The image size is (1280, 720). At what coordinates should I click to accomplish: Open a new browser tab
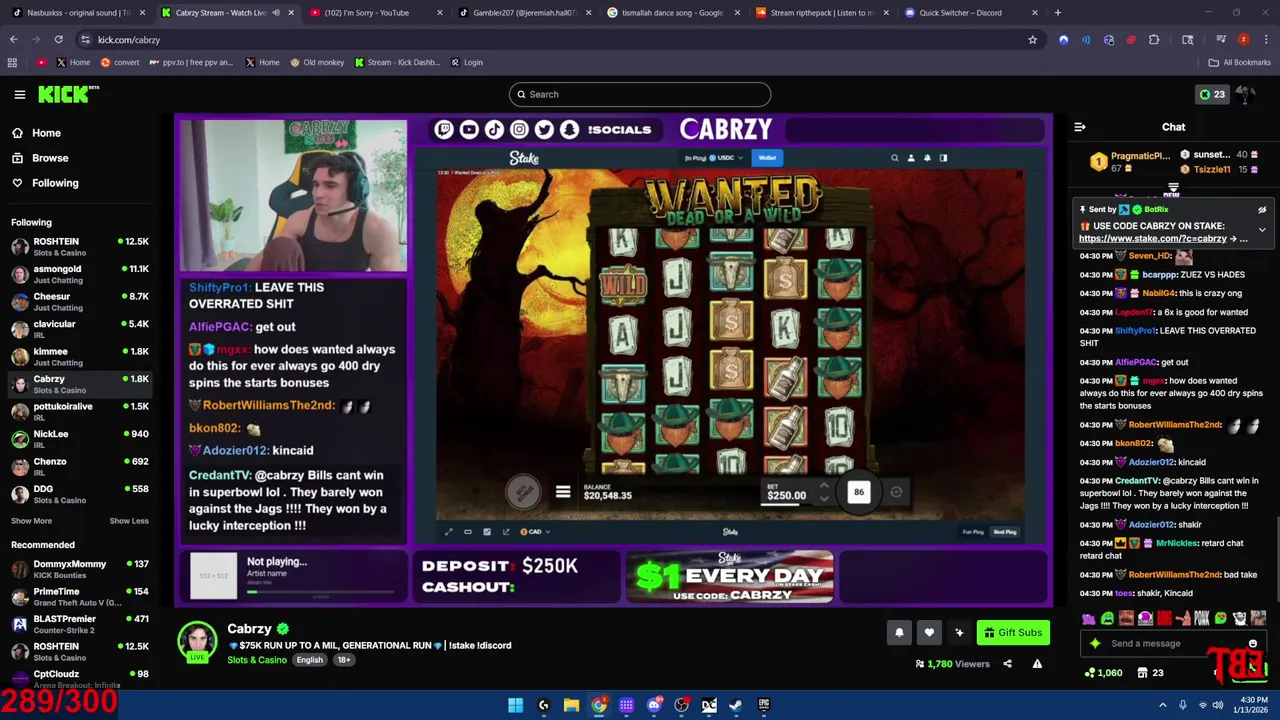(x=1057, y=13)
